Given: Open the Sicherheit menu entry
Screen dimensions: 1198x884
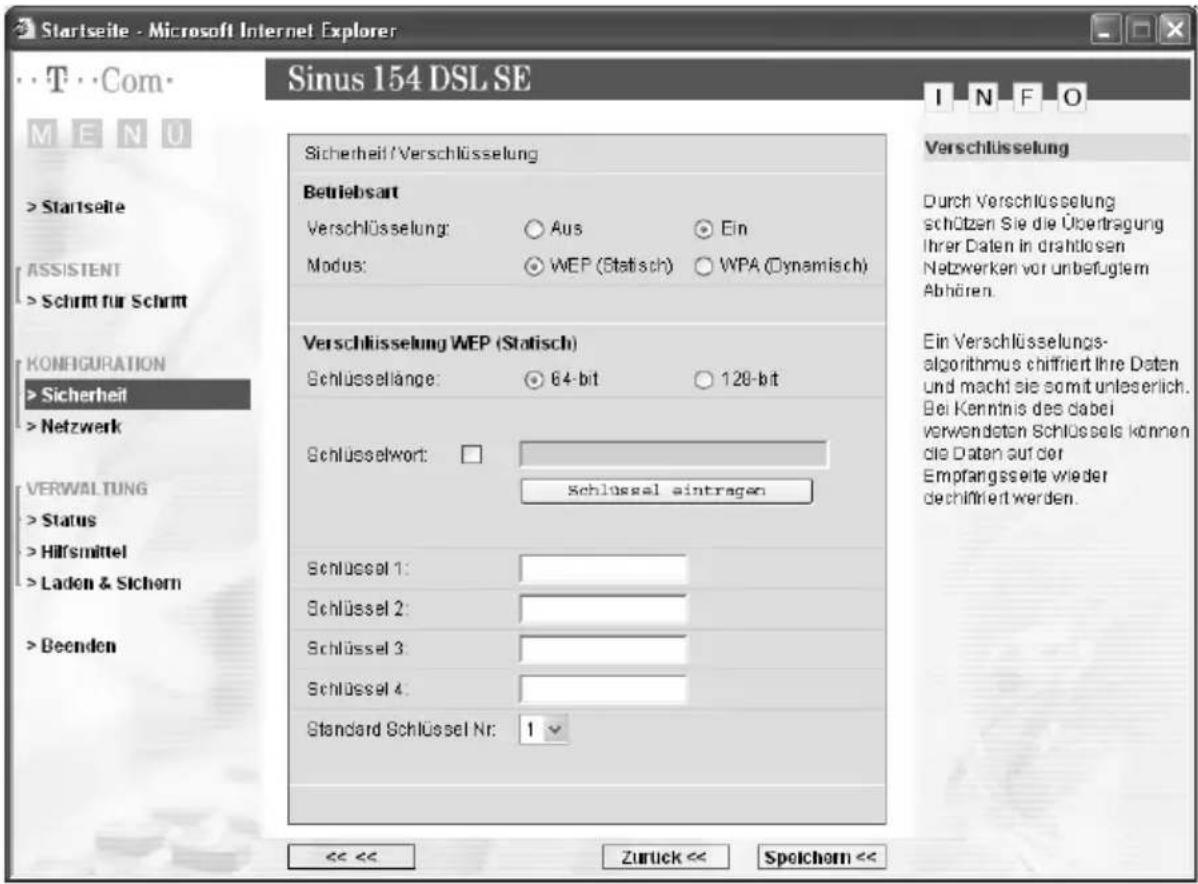Looking at the screenshot, I should [x=138, y=395].
